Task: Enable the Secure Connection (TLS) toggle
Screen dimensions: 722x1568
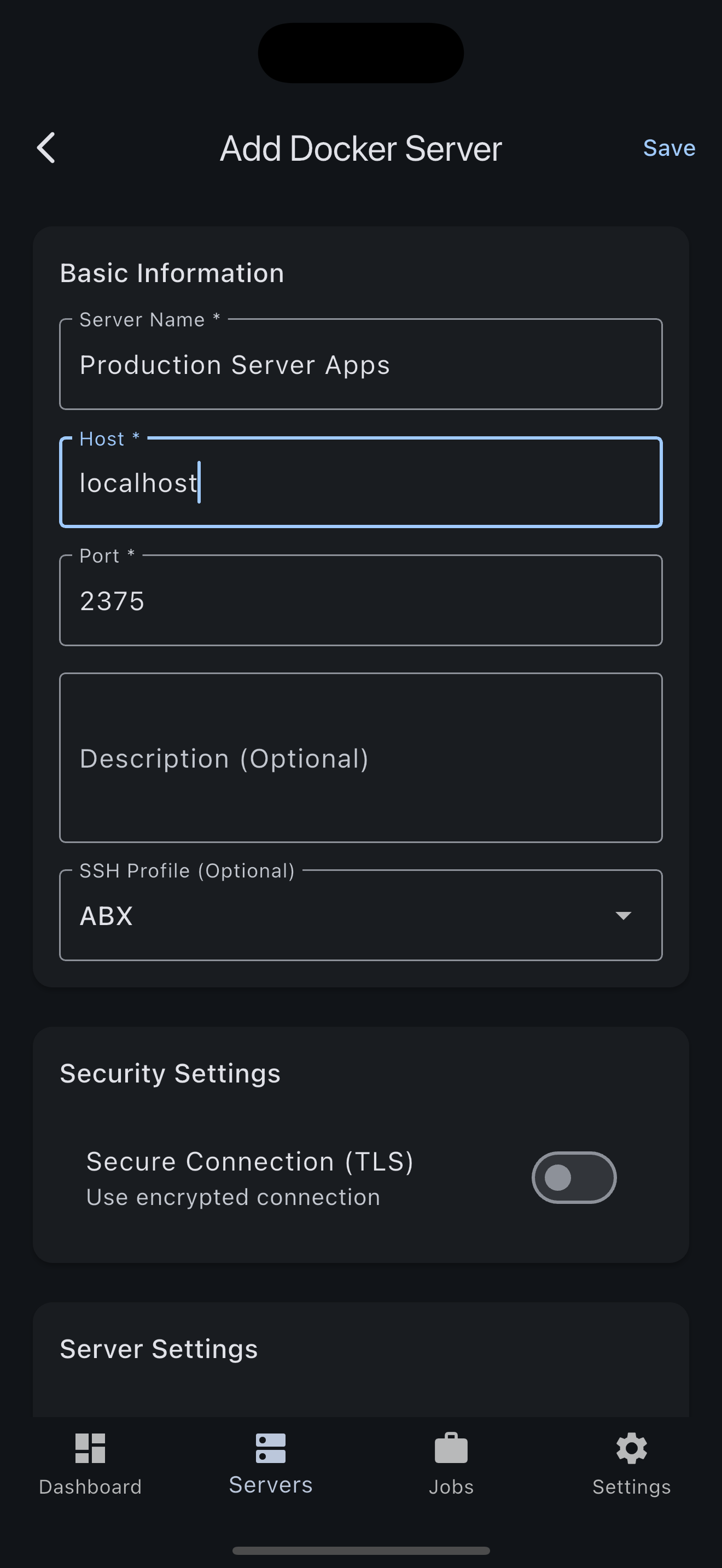Action: pos(573,1177)
